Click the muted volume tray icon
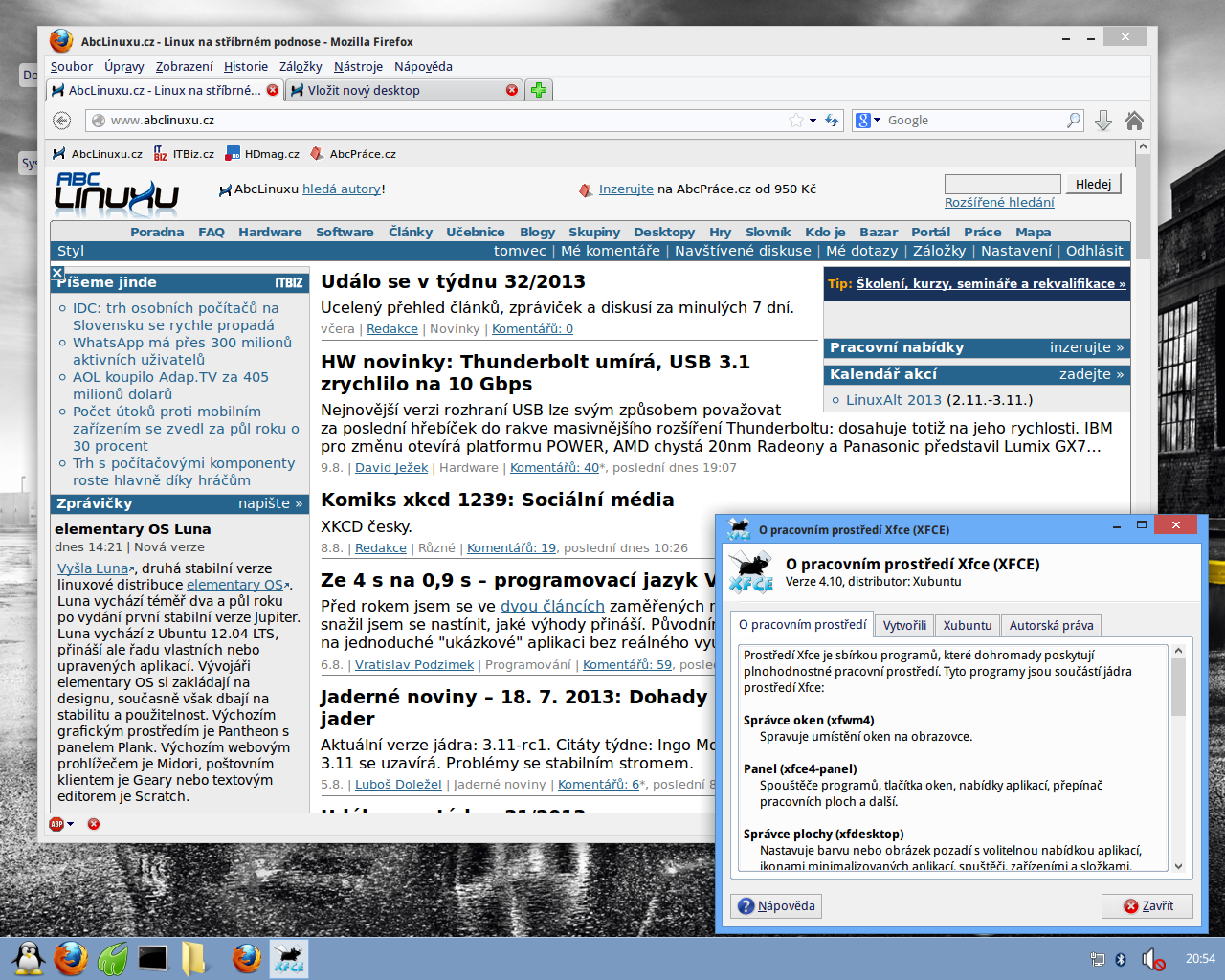 [x=1153, y=959]
